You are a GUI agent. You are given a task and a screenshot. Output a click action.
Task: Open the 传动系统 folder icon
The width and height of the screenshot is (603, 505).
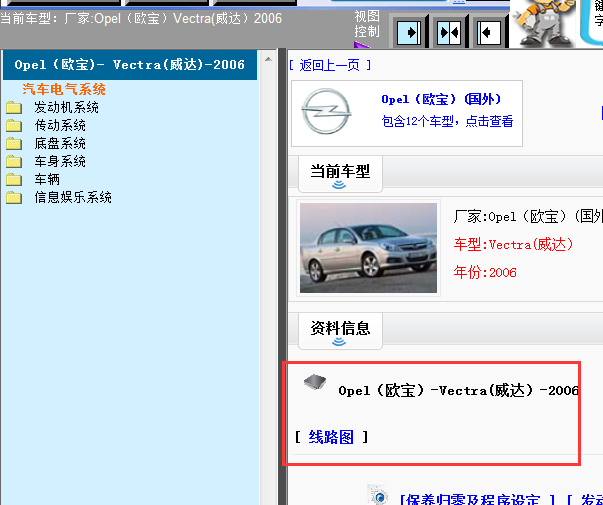pos(14,126)
